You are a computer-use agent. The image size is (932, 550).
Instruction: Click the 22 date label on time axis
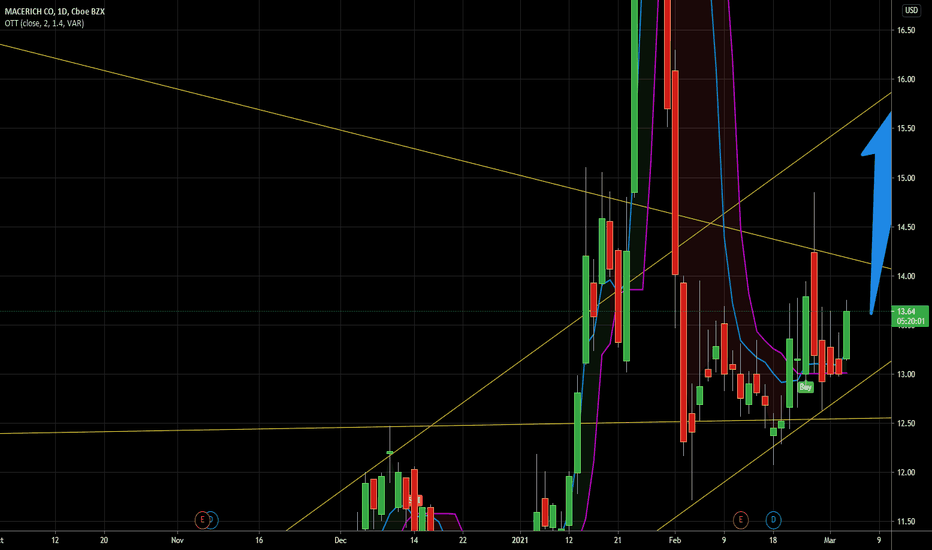tap(462, 540)
